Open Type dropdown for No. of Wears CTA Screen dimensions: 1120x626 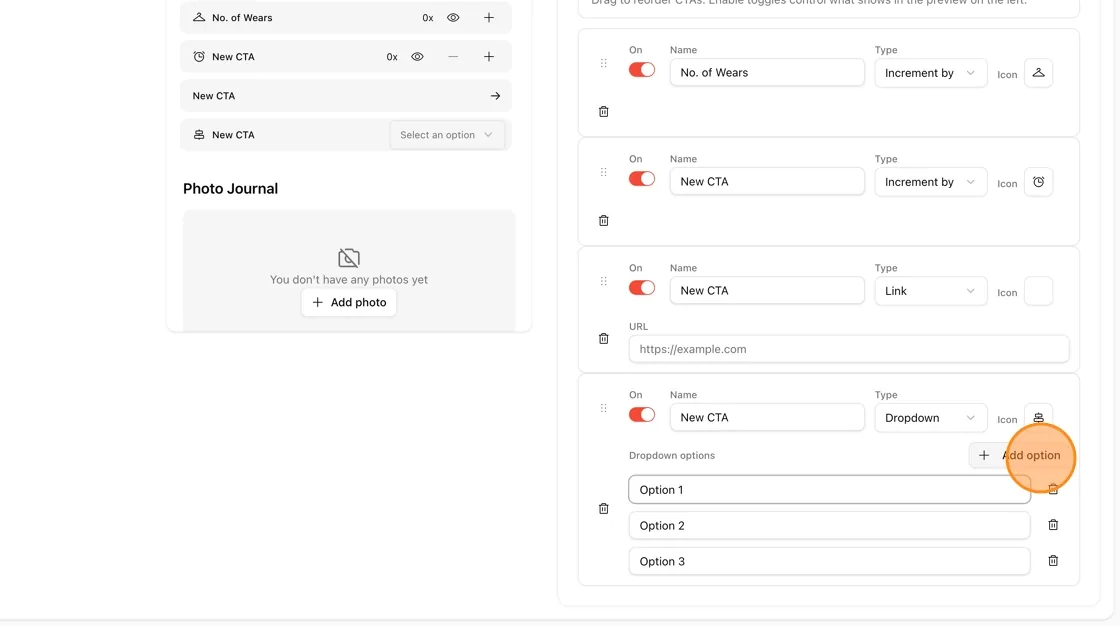pyautogui.click(x=930, y=73)
